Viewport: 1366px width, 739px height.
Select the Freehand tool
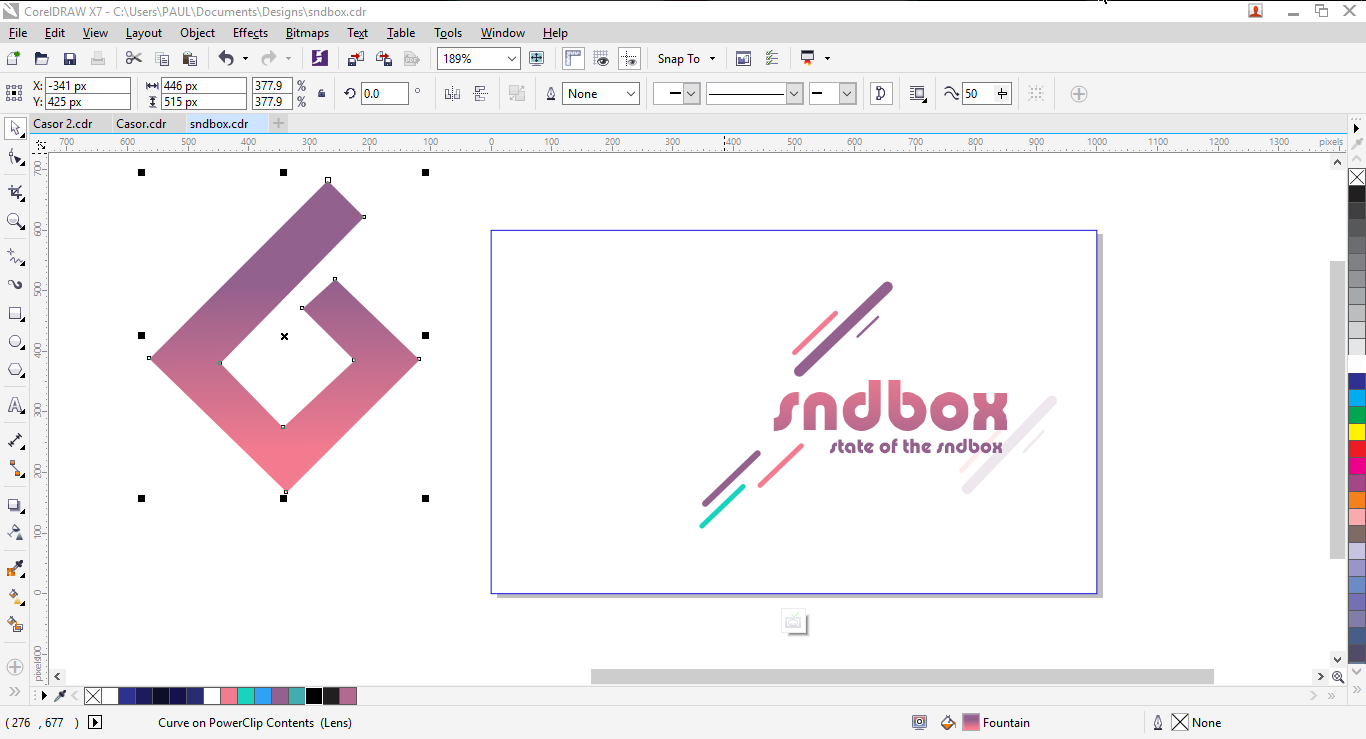(x=15, y=257)
